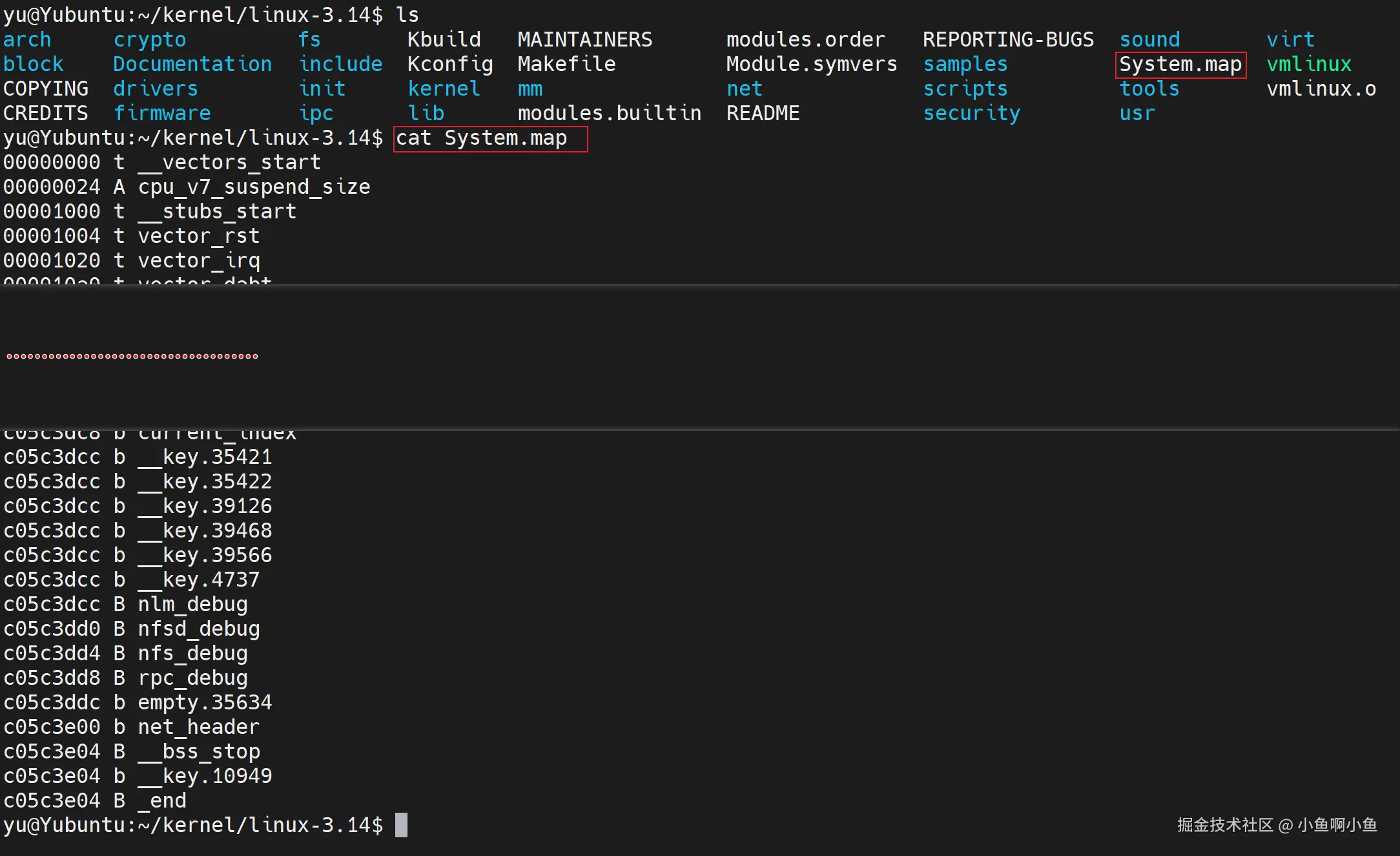Click the cat System.map command text
Image resolution: width=1400 pixels, height=856 pixels.
pos(481,138)
